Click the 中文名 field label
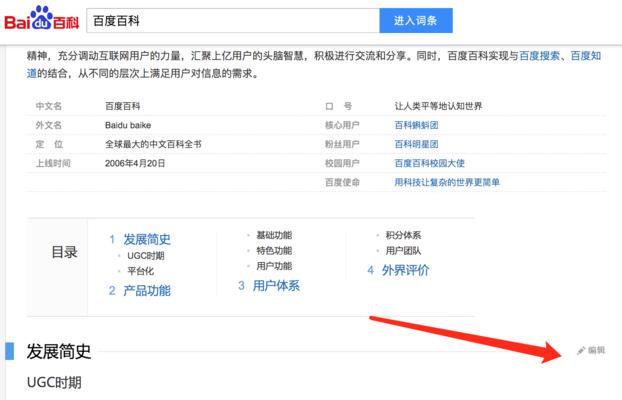622x400 pixels. (x=49, y=106)
